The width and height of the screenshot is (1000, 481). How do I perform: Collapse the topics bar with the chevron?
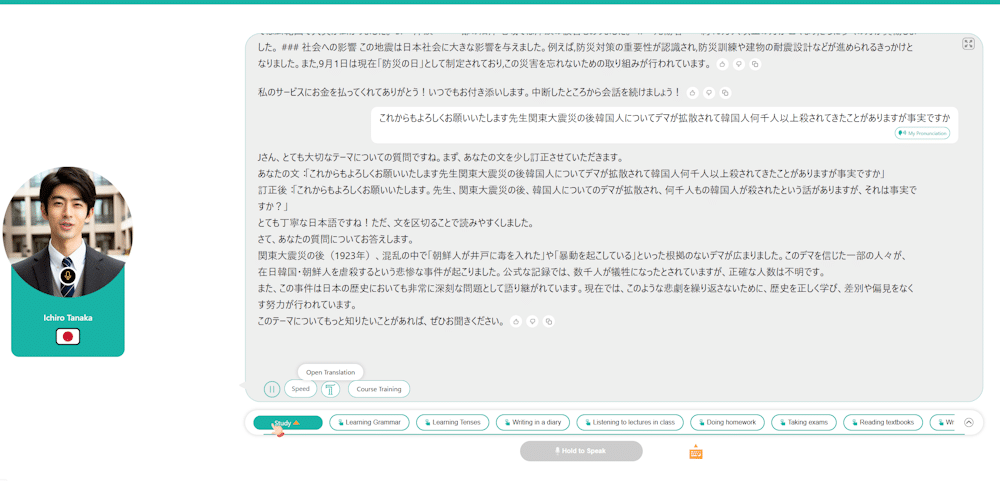click(x=969, y=422)
